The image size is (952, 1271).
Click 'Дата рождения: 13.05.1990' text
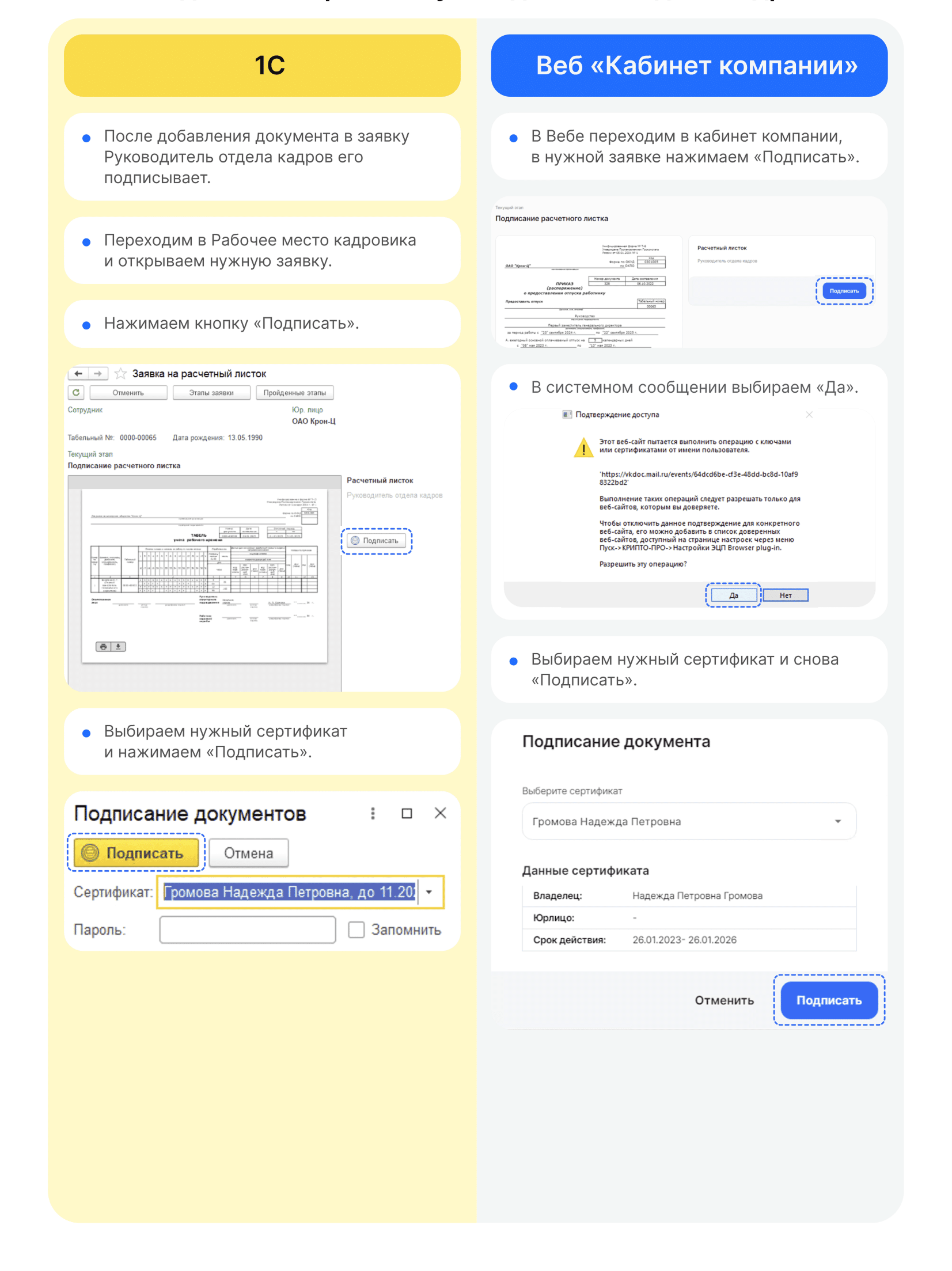(x=218, y=438)
